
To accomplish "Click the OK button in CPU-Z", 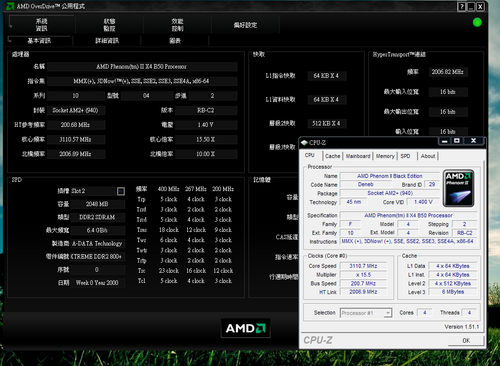I will 466,340.
